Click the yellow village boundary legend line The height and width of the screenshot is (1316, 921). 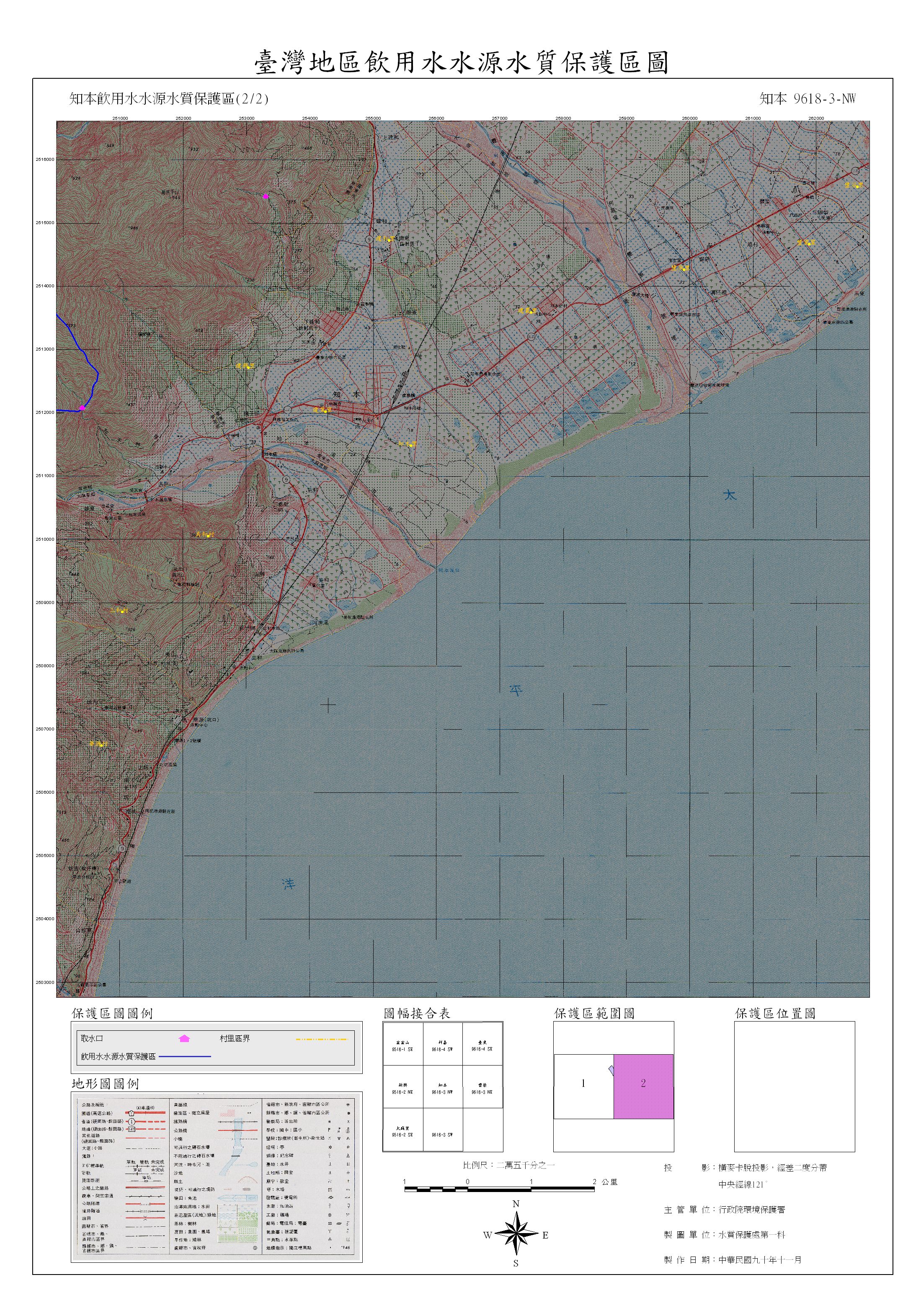coord(322,1039)
